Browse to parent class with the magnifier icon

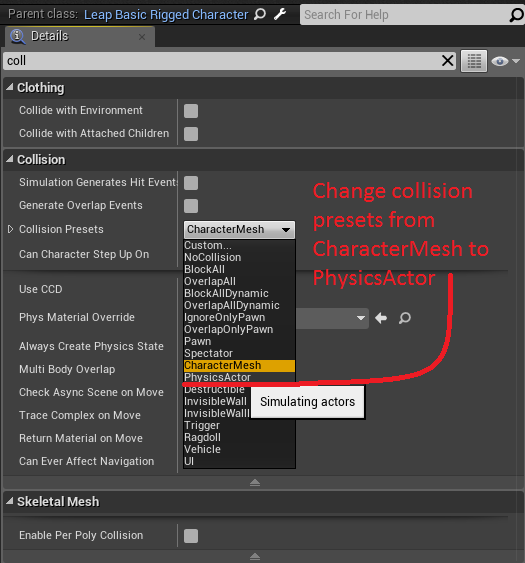(260, 14)
